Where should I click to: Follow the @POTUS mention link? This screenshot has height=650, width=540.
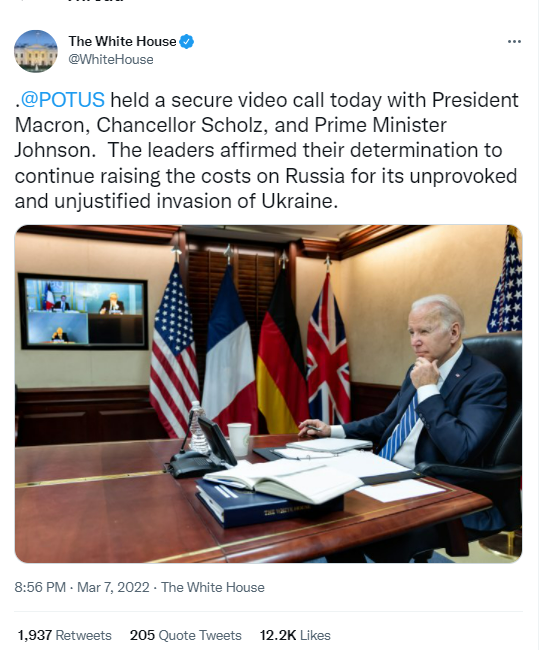tap(63, 100)
